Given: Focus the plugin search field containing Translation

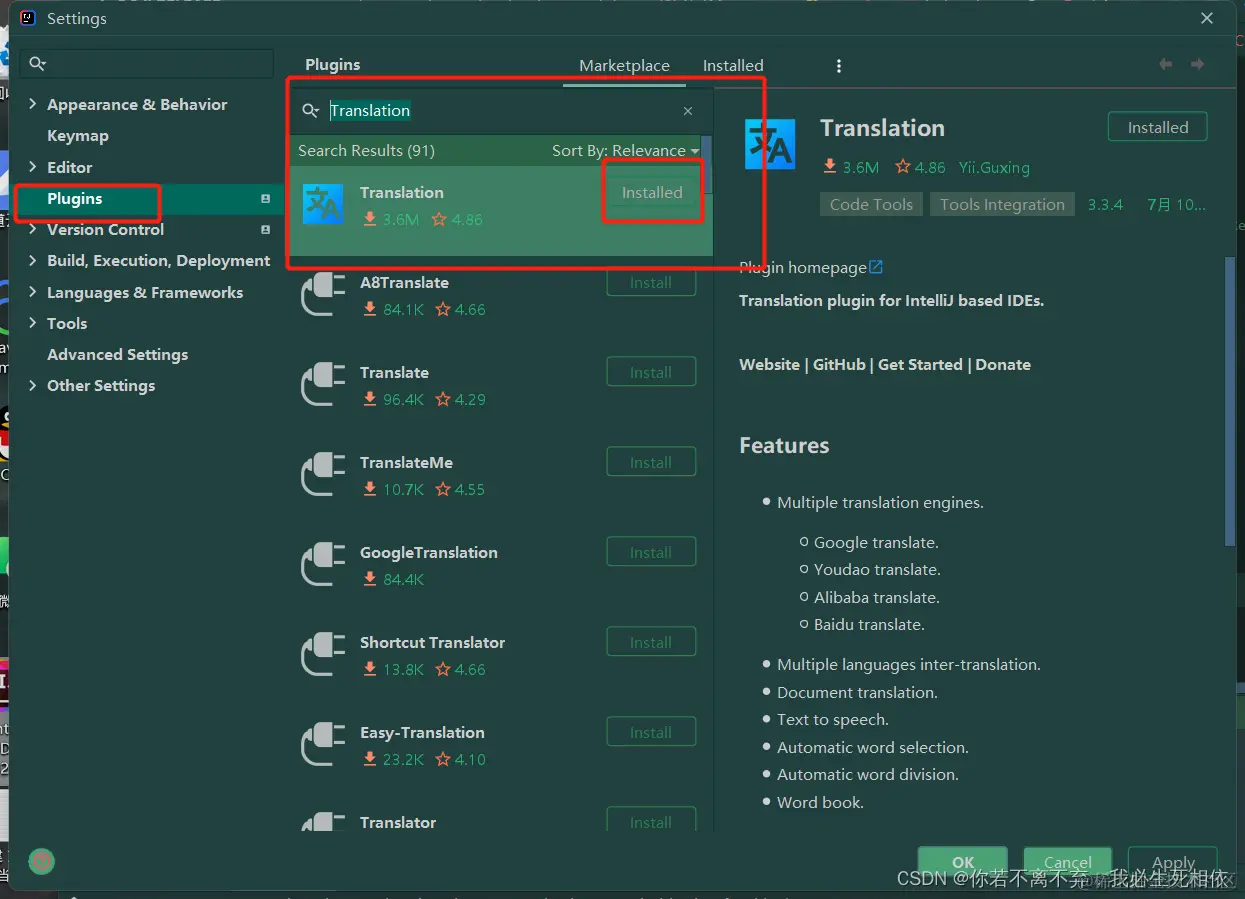Looking at the screenshot, I should point(500,111).
